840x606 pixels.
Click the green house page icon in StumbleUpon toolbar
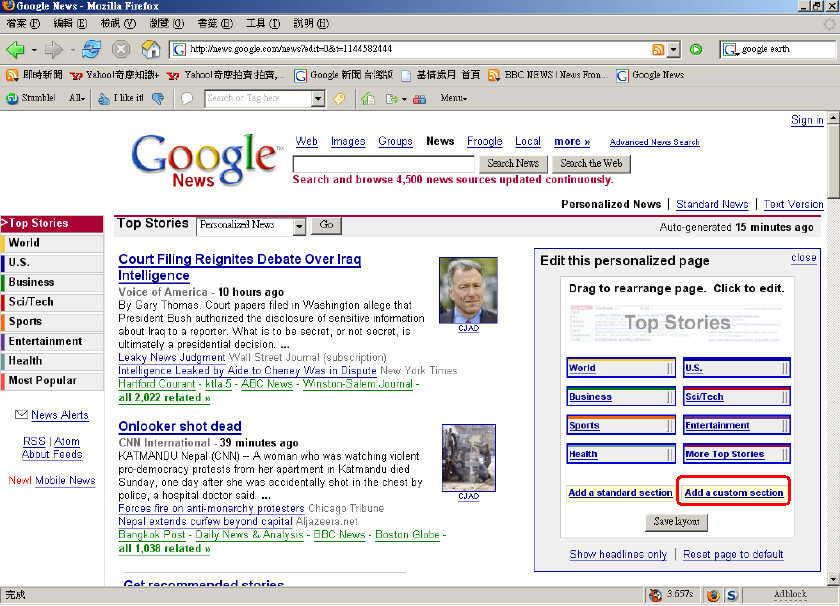tap(368, 98)
